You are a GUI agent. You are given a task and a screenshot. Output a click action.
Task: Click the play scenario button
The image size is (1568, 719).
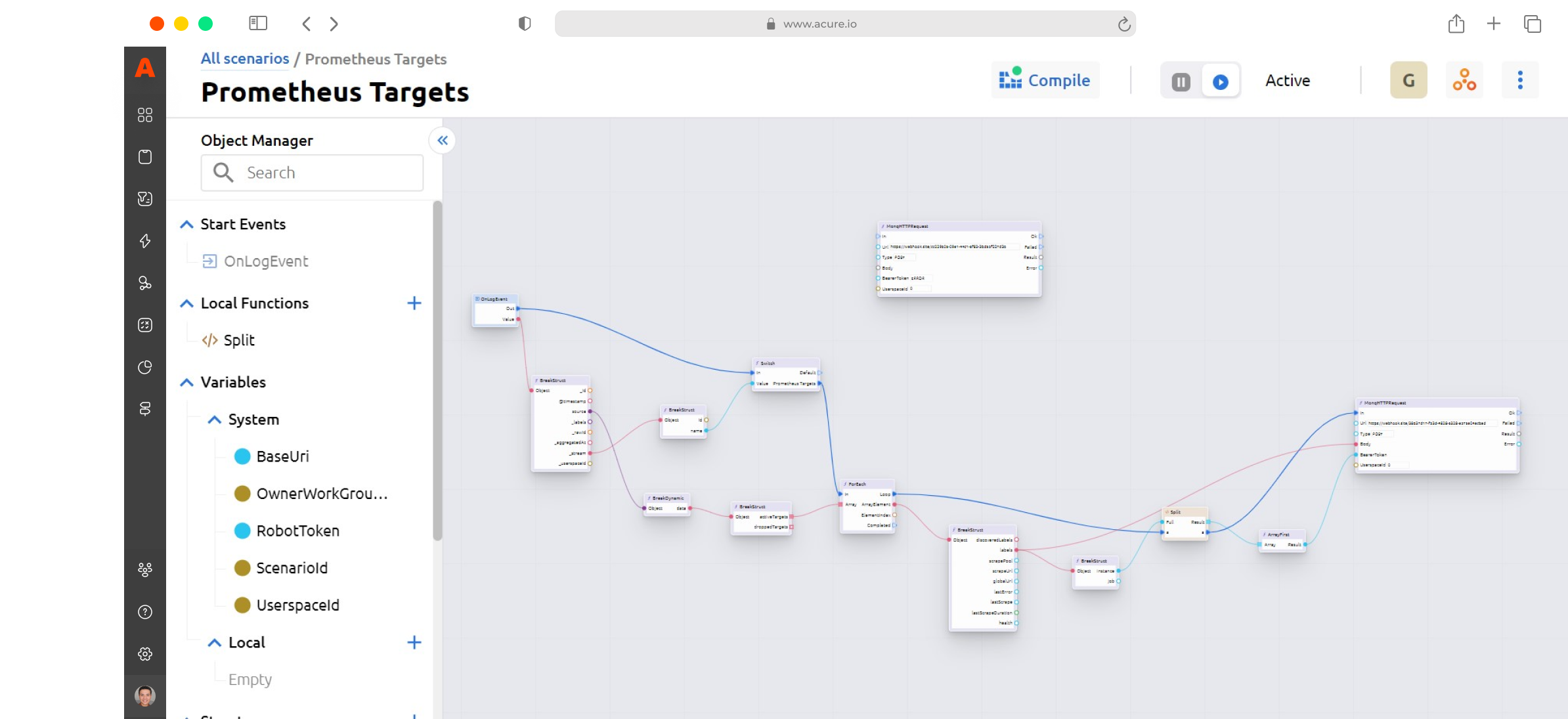coord(1220,81)
